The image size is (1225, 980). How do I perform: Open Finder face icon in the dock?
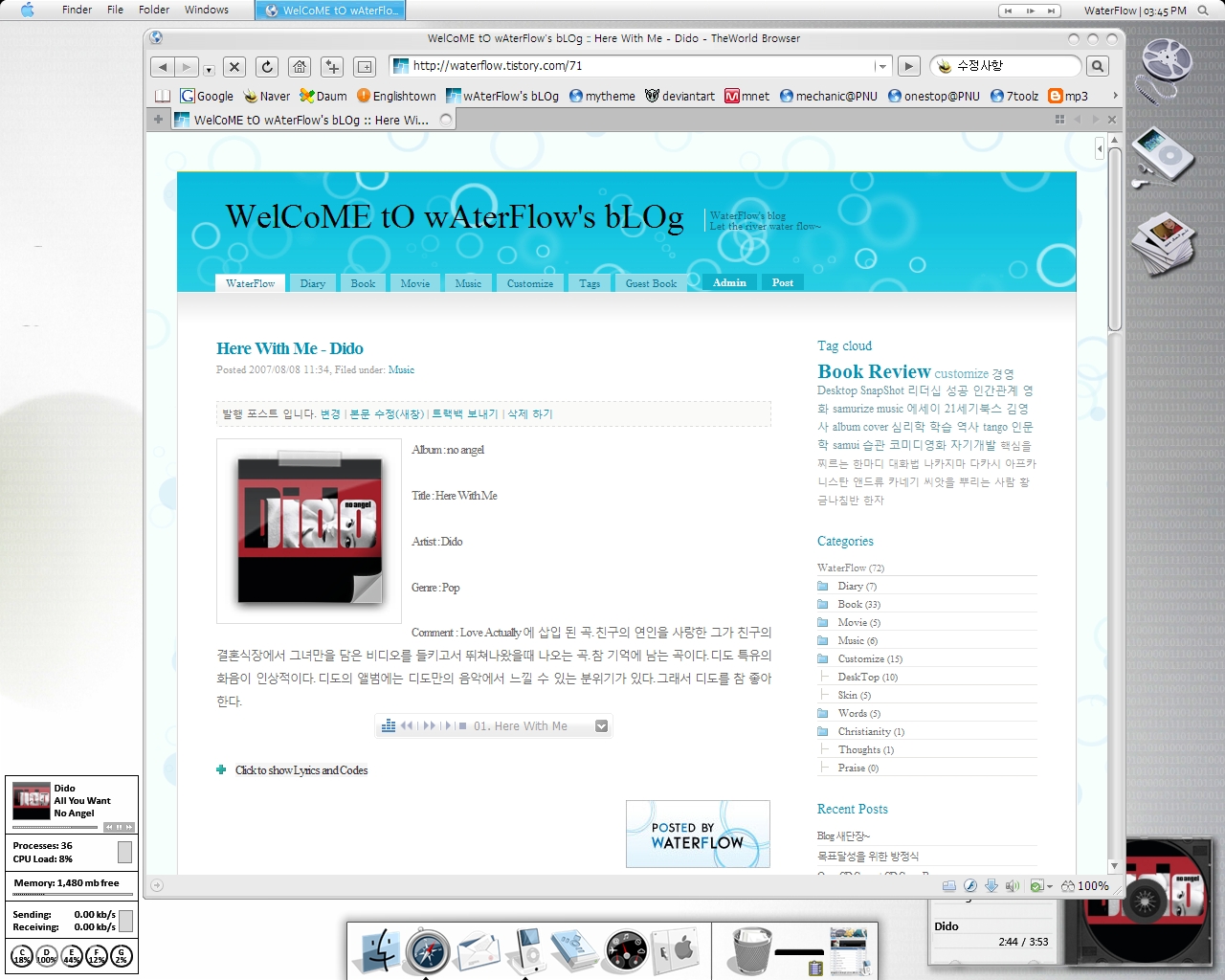point(377,951)
